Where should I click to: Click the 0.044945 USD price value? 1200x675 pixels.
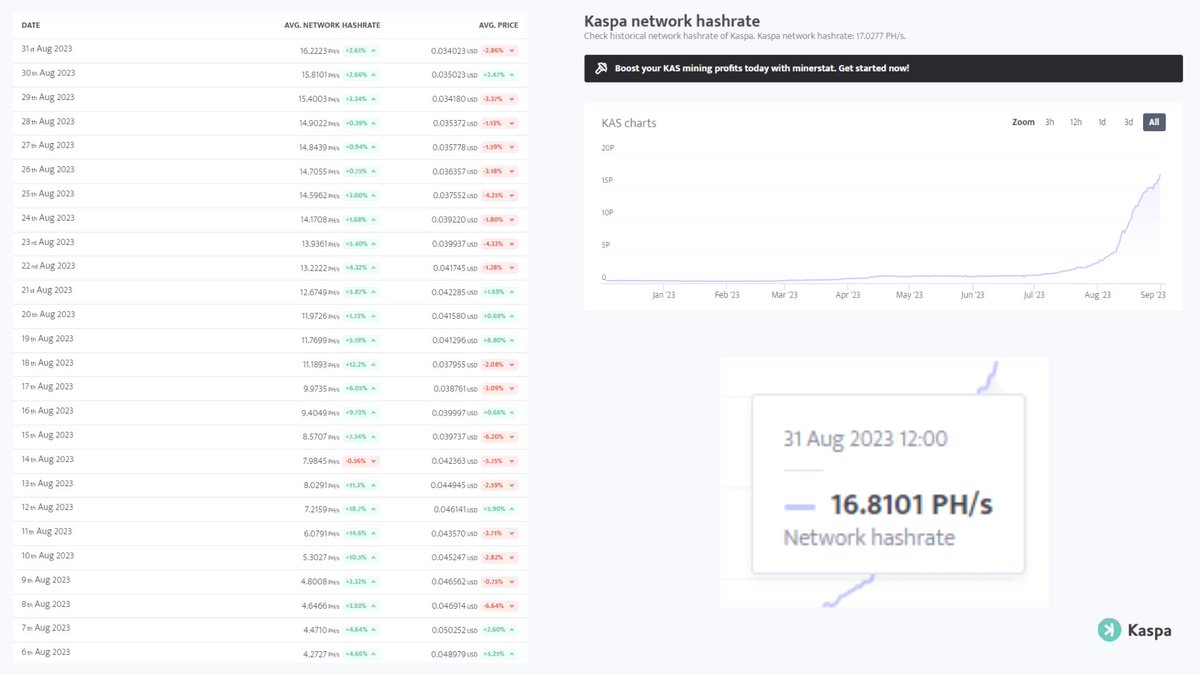[x=455, y=485]
